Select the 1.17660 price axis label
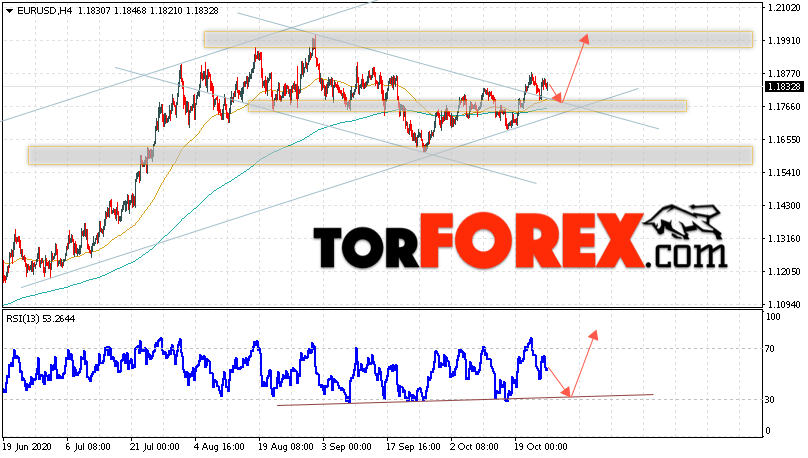 coord(784,107)
